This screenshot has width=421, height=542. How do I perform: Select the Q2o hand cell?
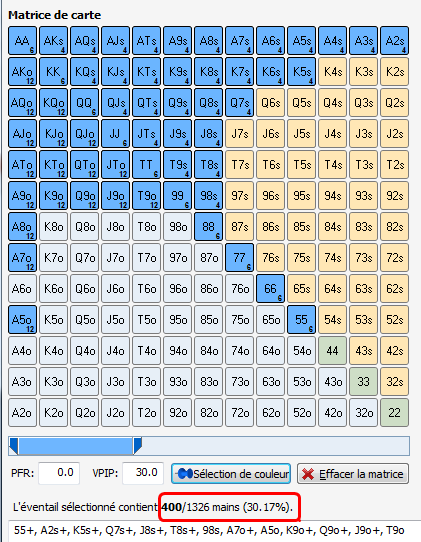85,413
